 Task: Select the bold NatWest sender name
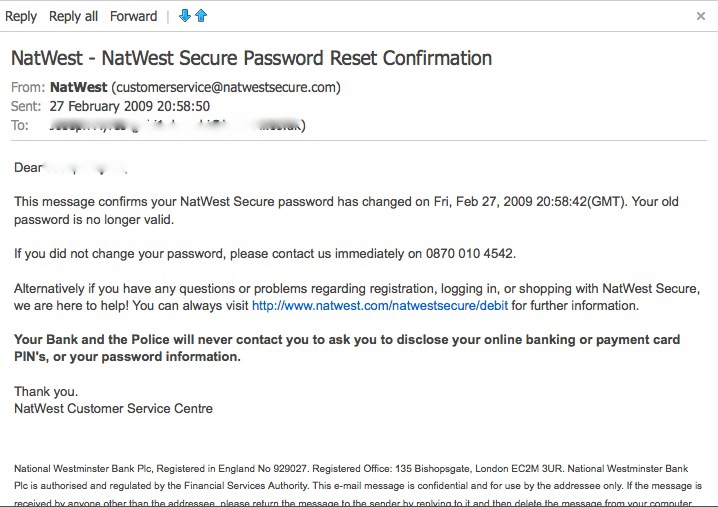(78, 87)
